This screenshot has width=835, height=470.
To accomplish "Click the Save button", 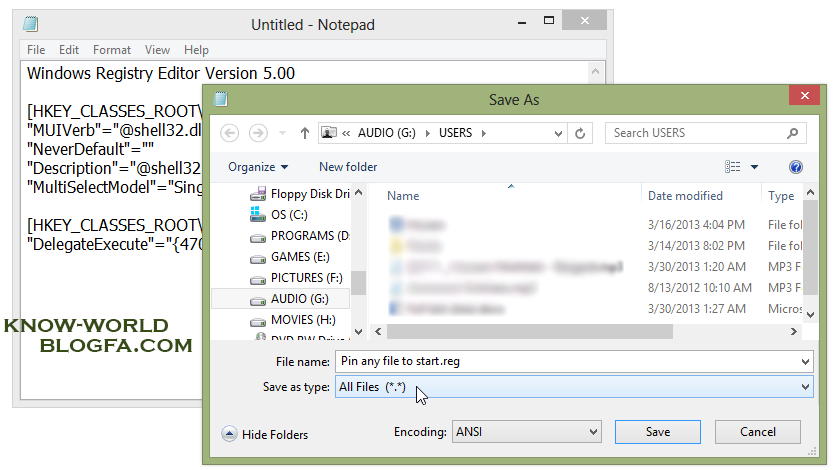I will (x=657, y=432).
